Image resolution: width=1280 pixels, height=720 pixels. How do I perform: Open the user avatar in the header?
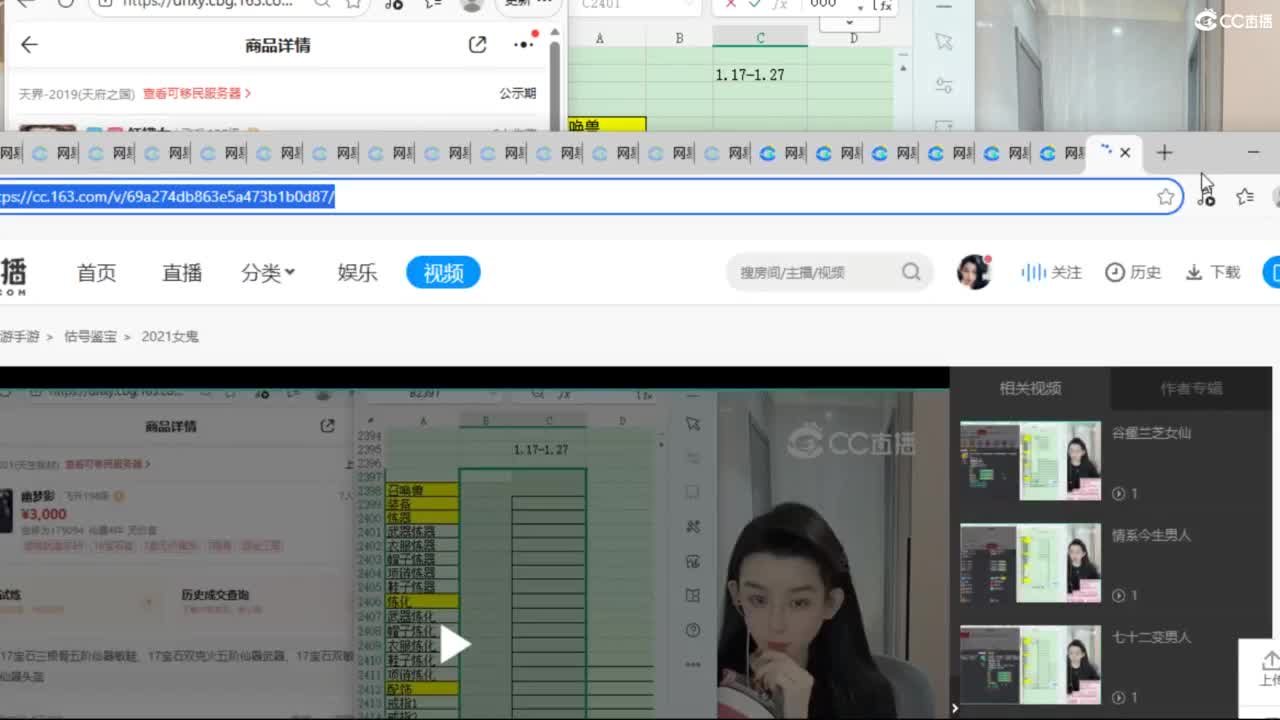pyautogui.click(x=974, y=272)
